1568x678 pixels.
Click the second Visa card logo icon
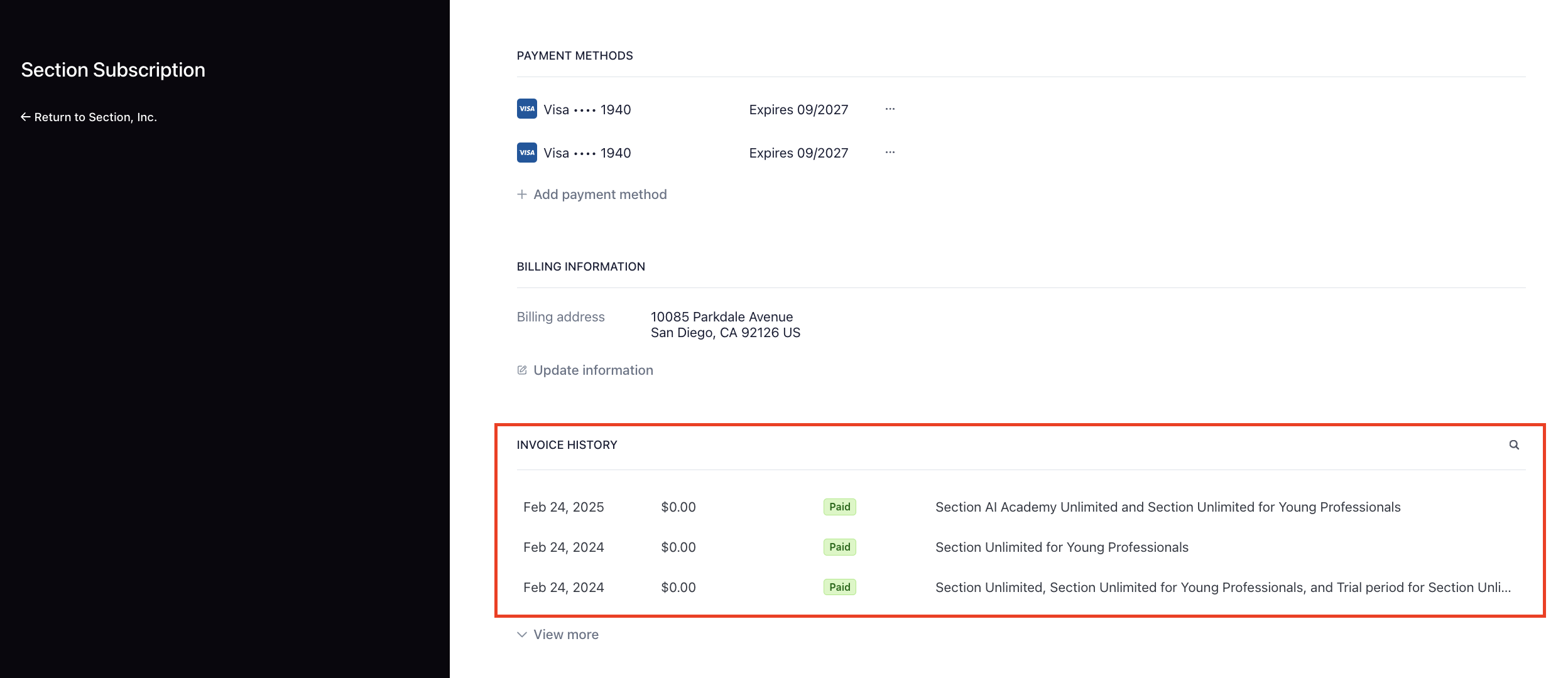pos(526,153)
